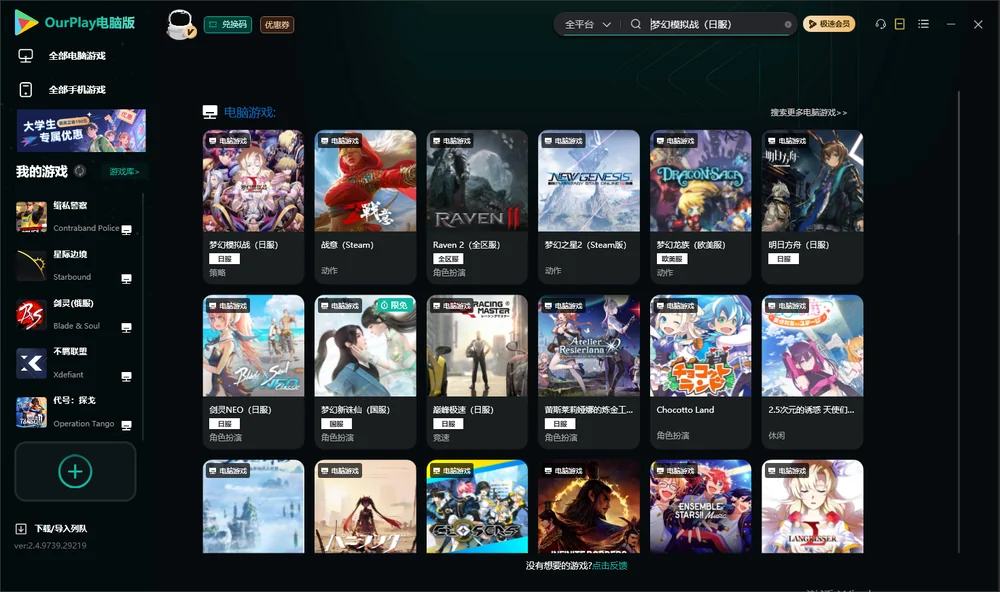Open 全部电脑游戏 all PC games
This screenshot has width=1000, height=592.
click(x=62, y=56)
